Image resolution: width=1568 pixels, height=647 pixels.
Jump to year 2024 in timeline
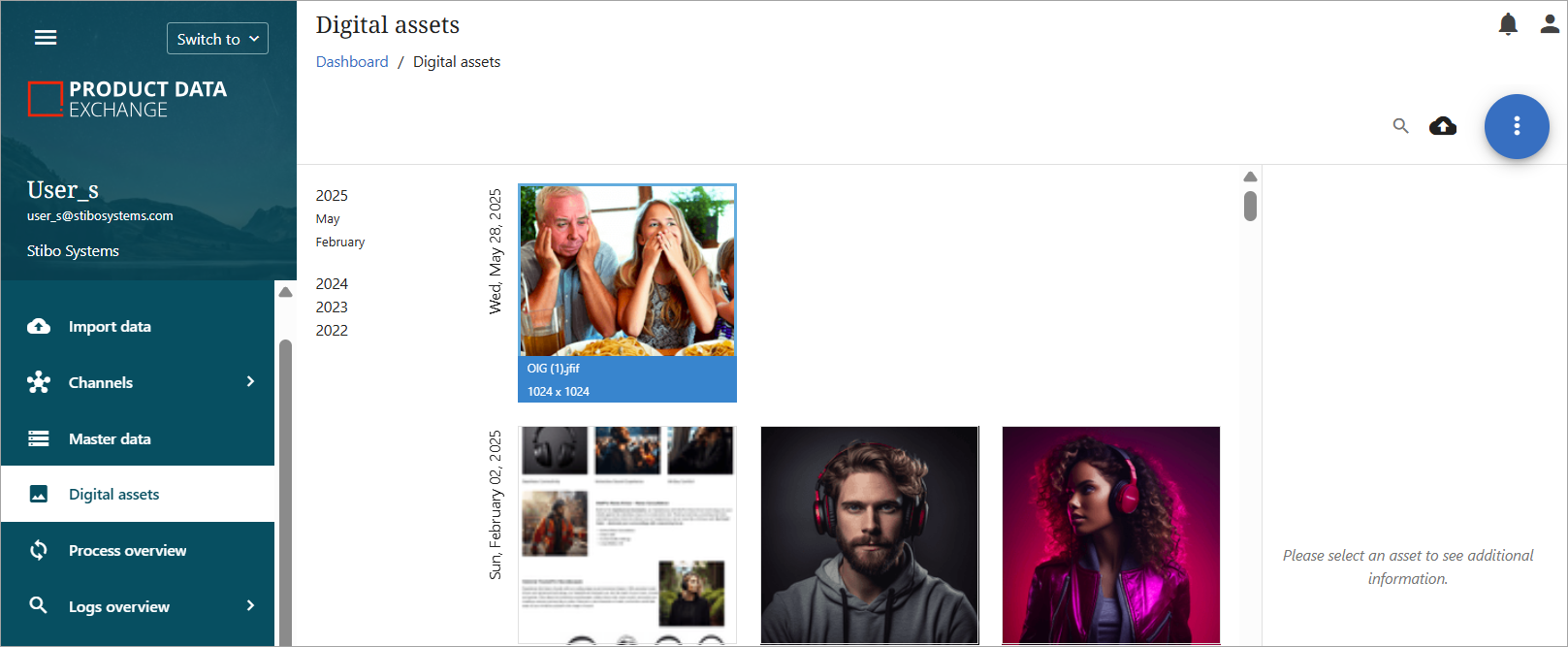click(332, 284)
